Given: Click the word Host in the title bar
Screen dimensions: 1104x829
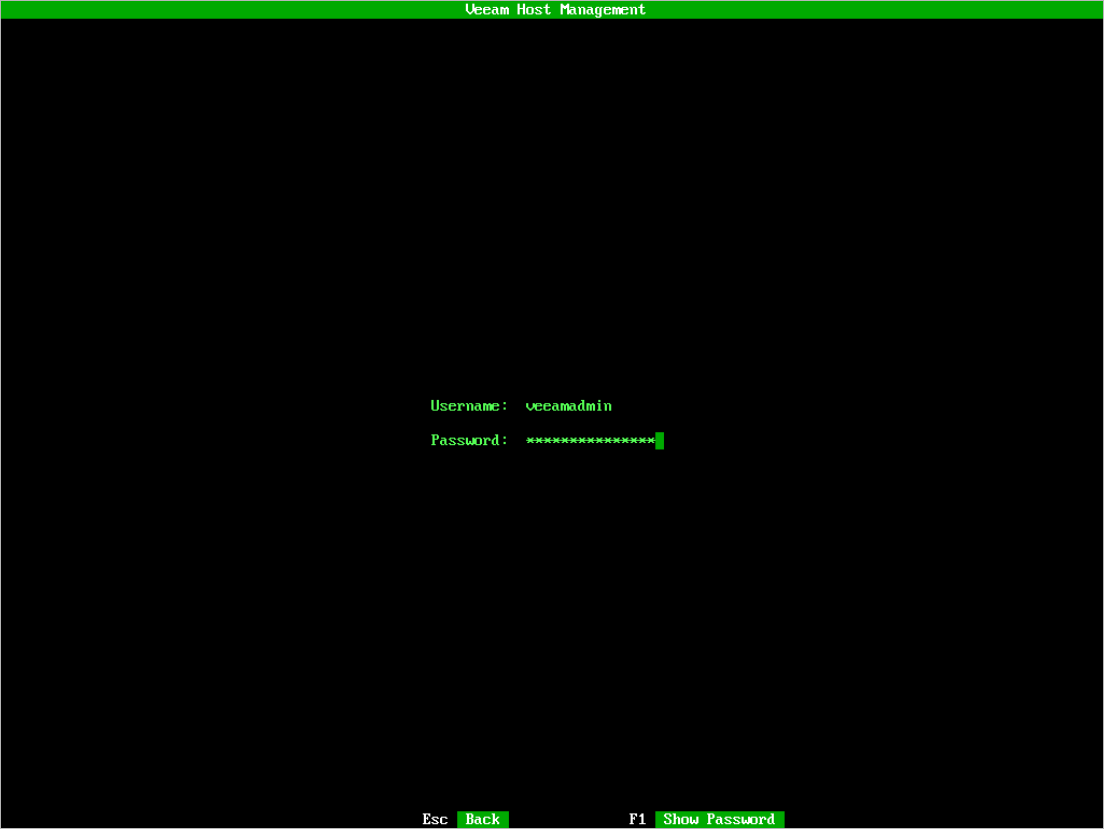Looking at the screenshot, I should click(534, 10).
